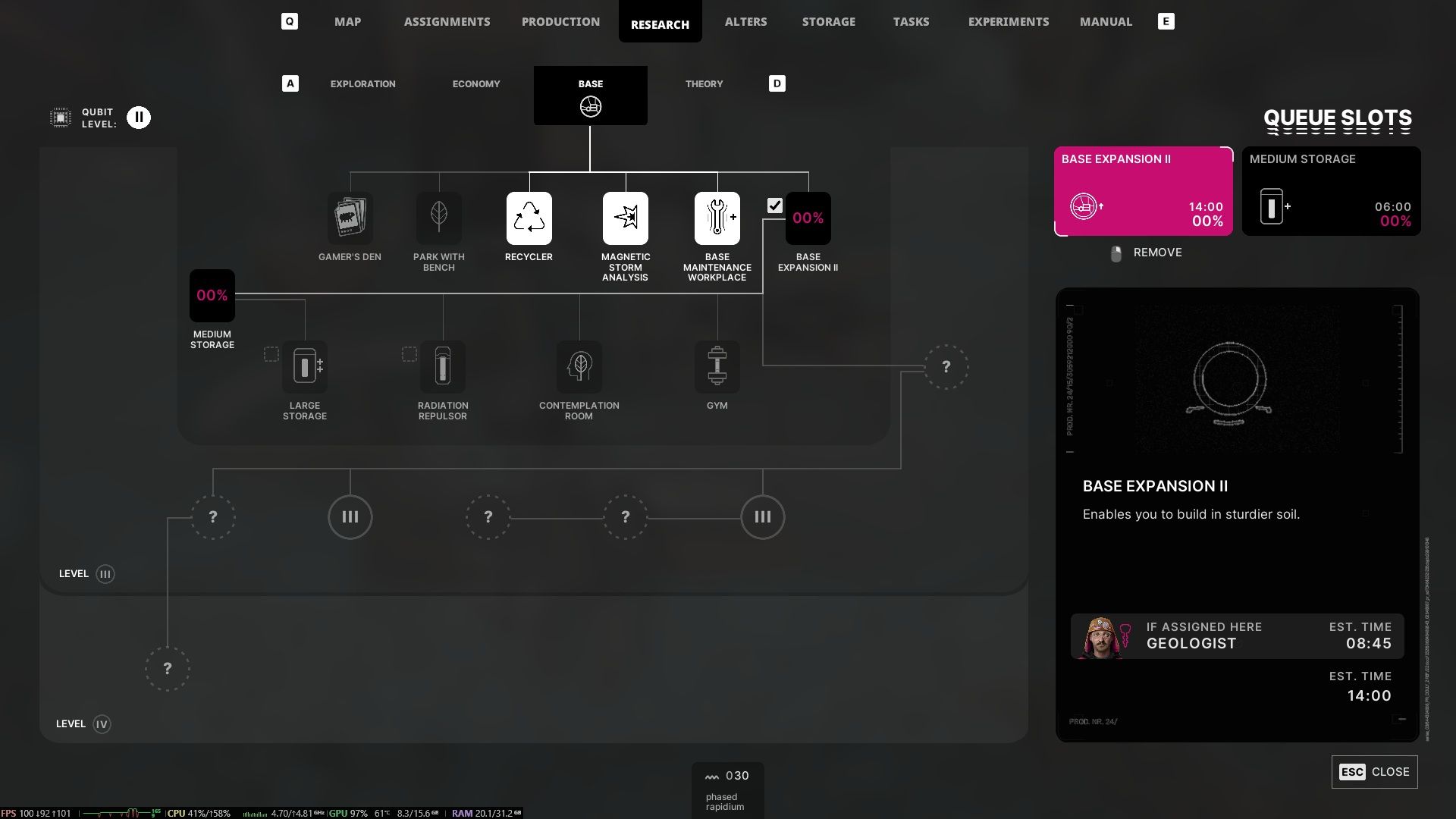
Task: Select the Magnetic Storm Analysis icon
Action: click(x=625, y=218)
